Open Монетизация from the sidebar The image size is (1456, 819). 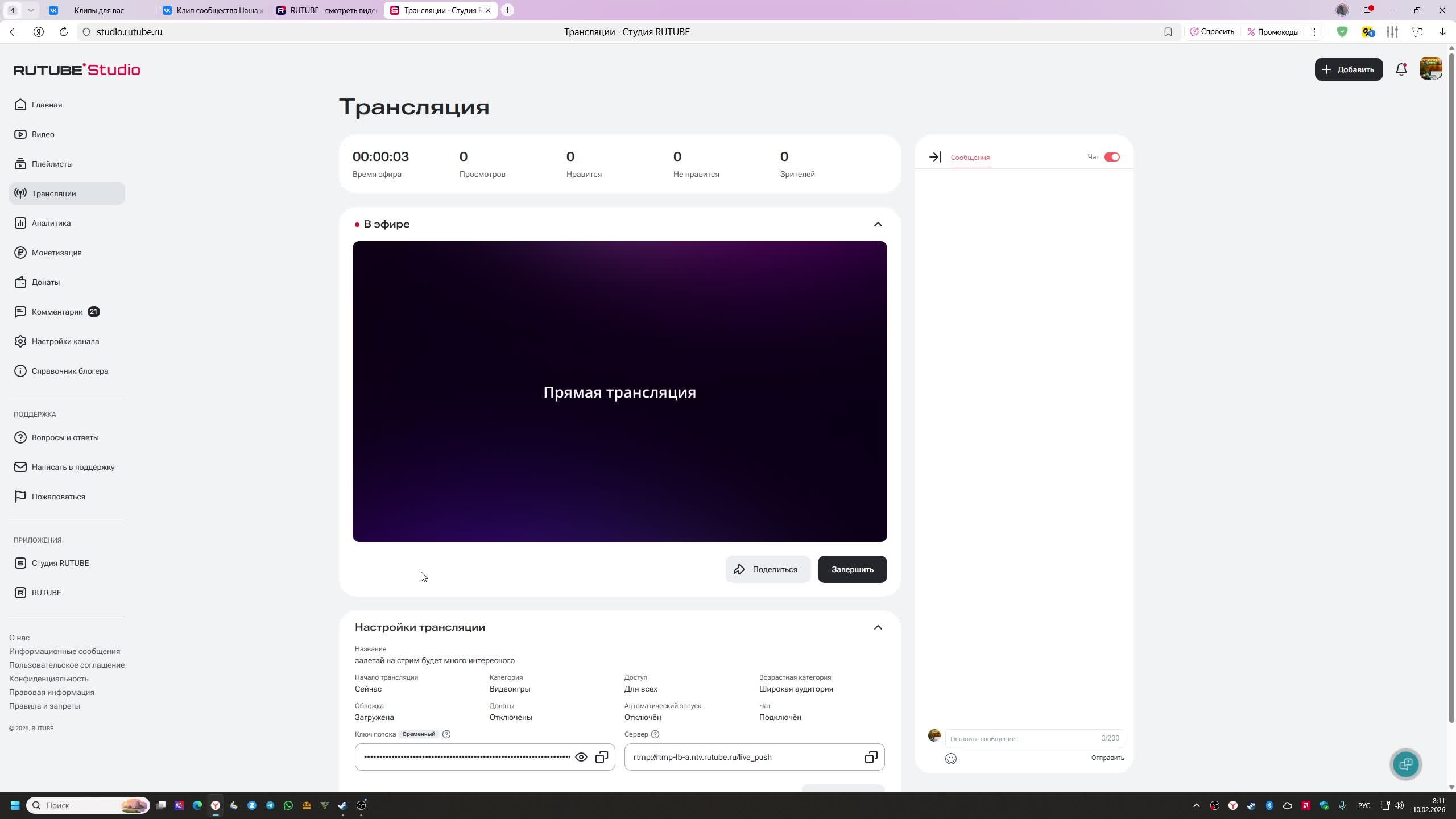point(56,252)
